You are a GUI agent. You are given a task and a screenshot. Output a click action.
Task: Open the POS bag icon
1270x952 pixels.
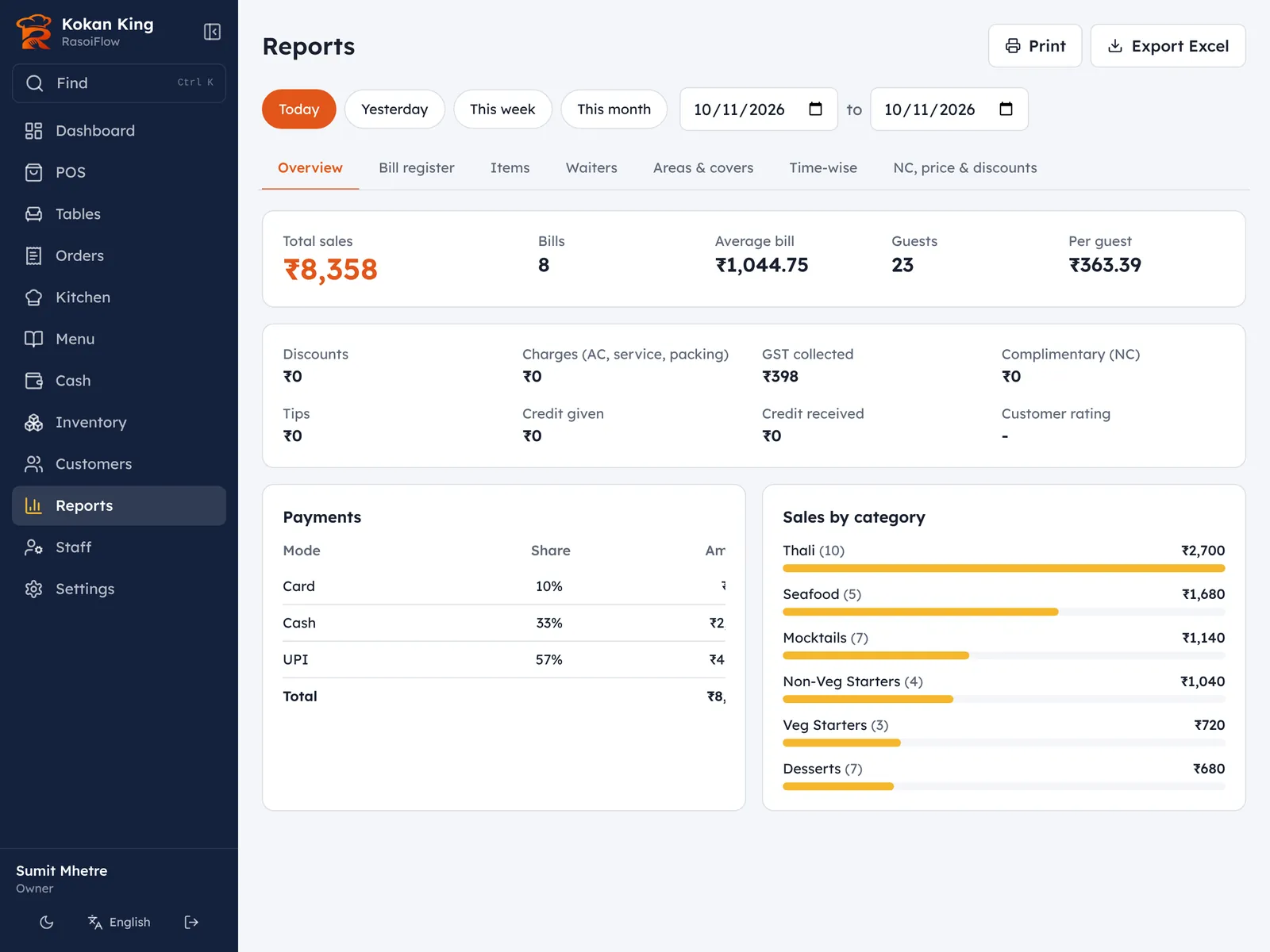(x=33, y=172)
